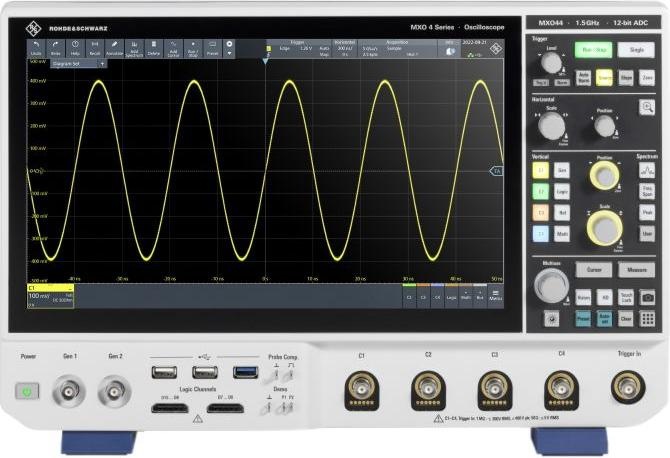Open the Trigger settings box on screen
Image resolution: width=670 pixels, height=458 pixels.
pos(299,49)
